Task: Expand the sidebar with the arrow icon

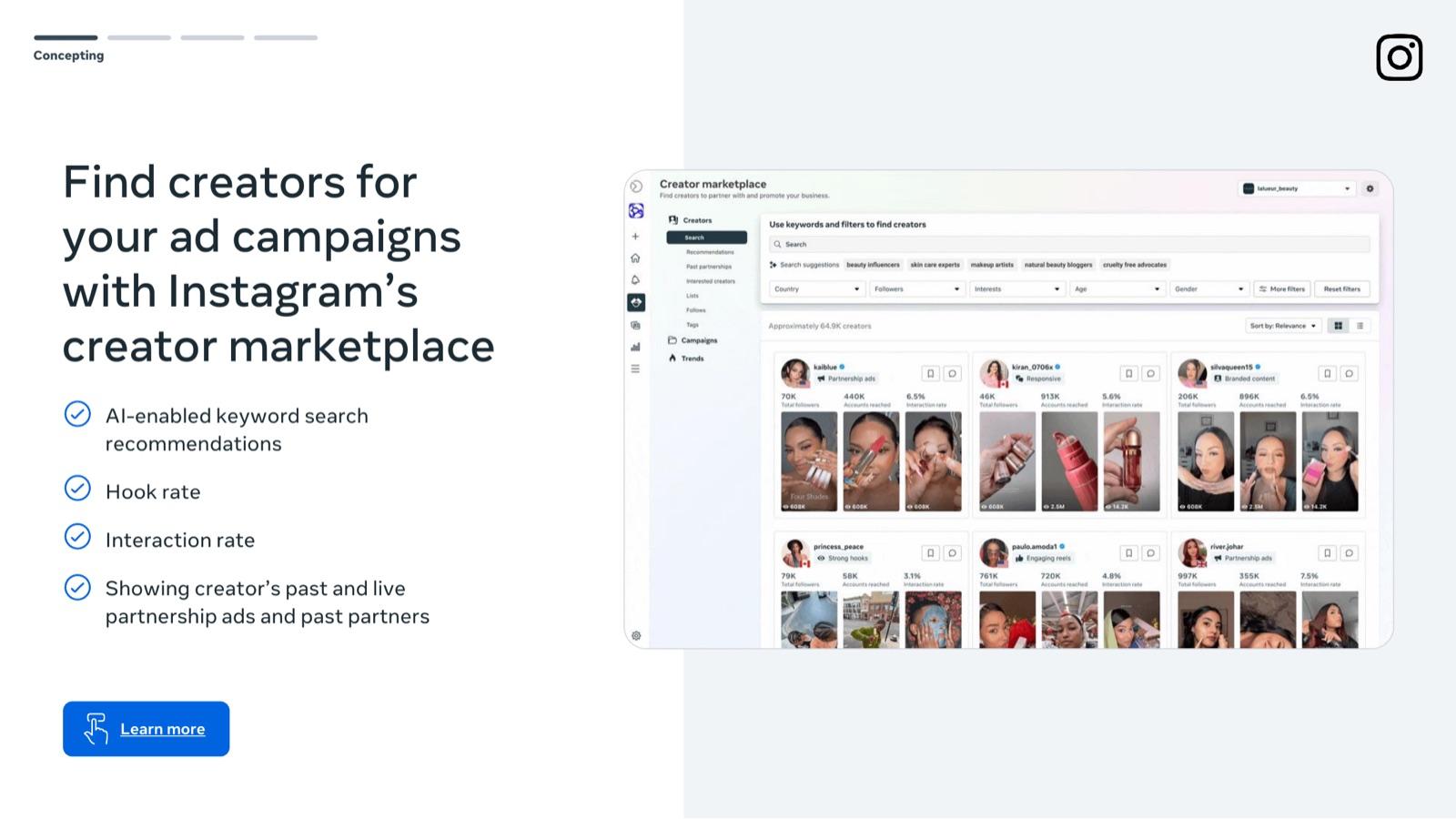Action: click(636, 187)
